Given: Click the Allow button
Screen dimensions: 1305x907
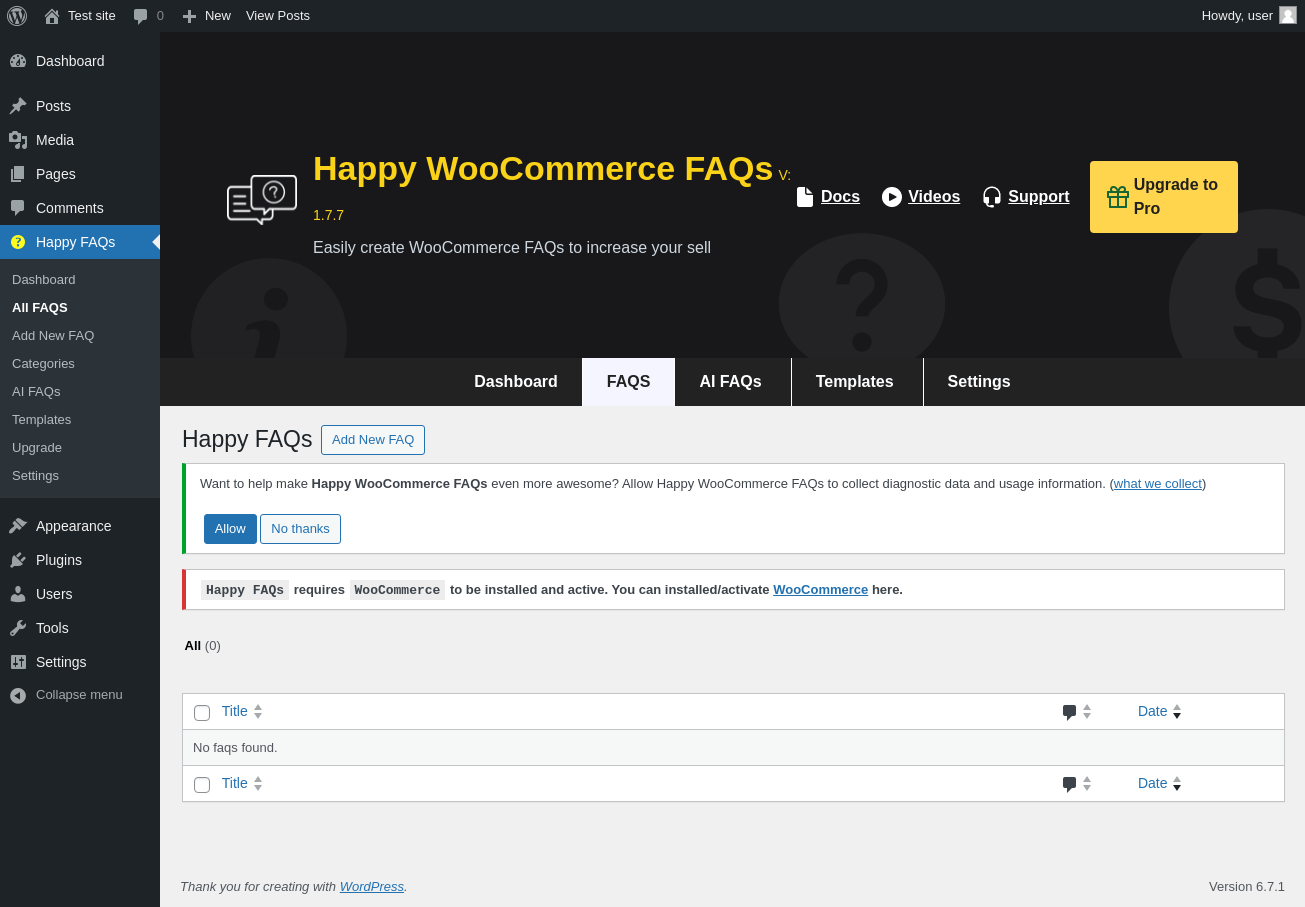Looking at the screenshot, I should pos(230,529).
